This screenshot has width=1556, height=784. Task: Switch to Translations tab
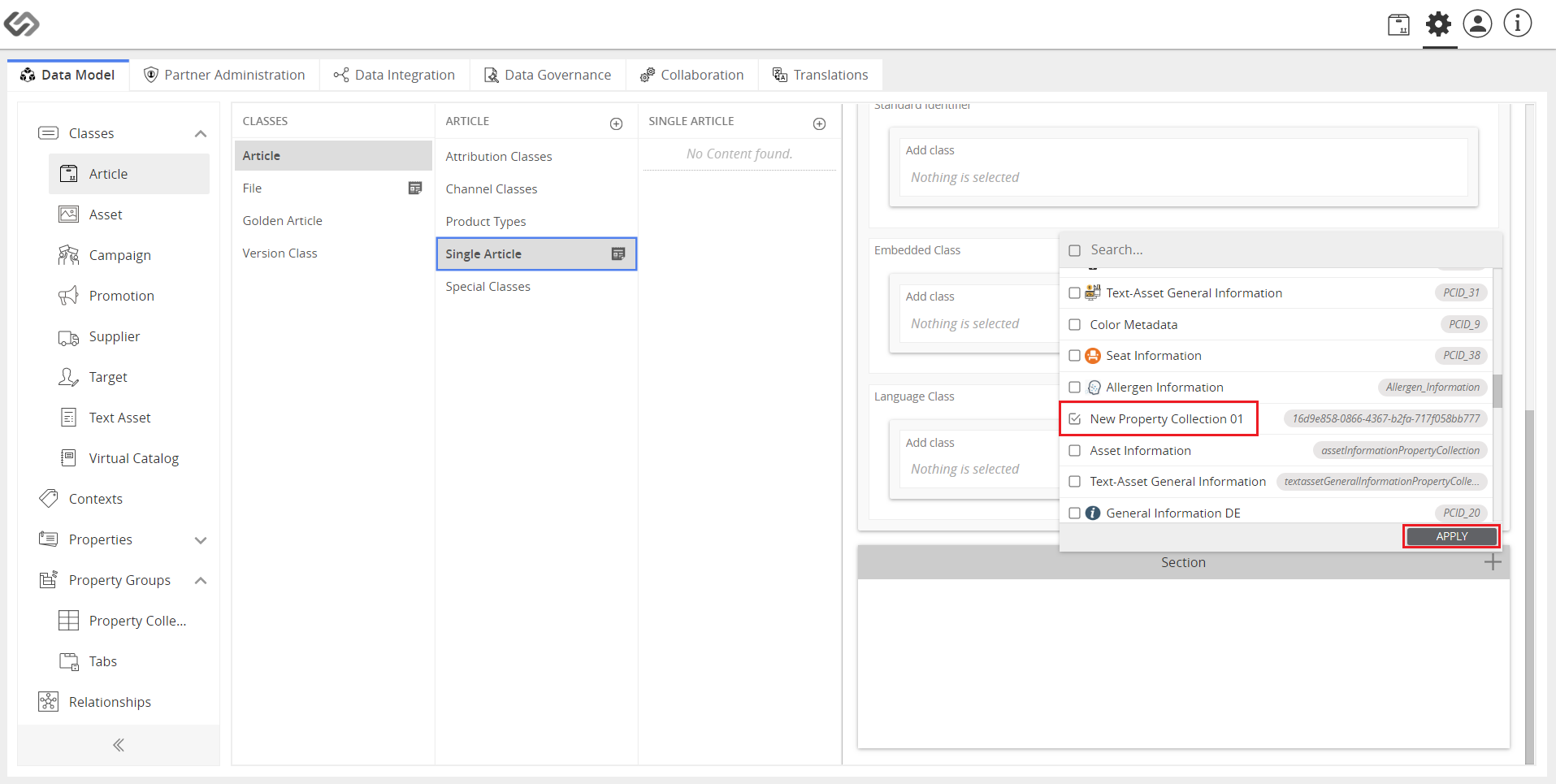(820, 75)
